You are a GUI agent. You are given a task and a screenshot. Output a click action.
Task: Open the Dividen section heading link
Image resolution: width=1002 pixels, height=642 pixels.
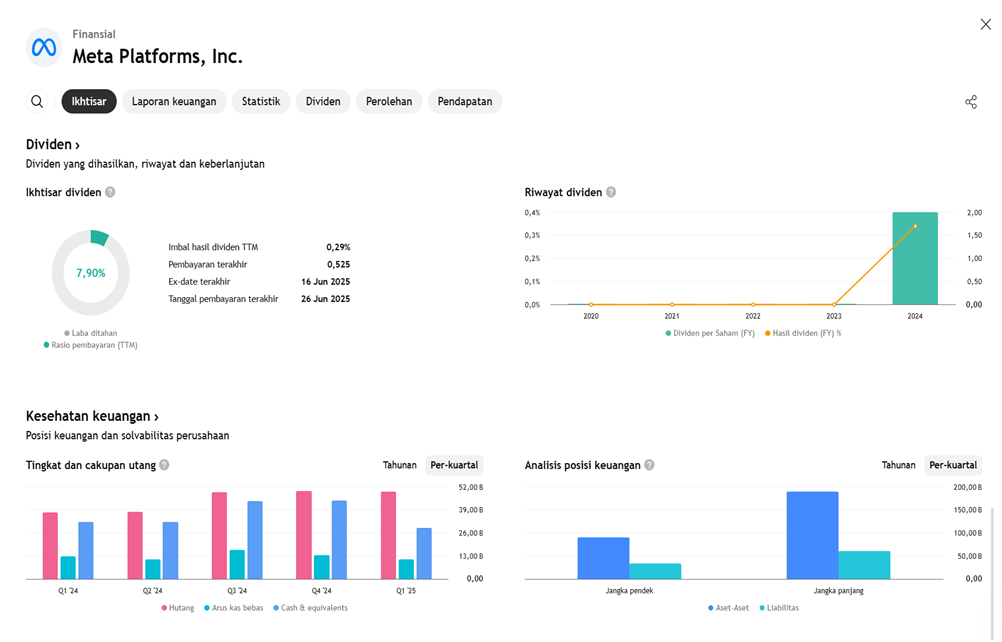pos(52,144)
